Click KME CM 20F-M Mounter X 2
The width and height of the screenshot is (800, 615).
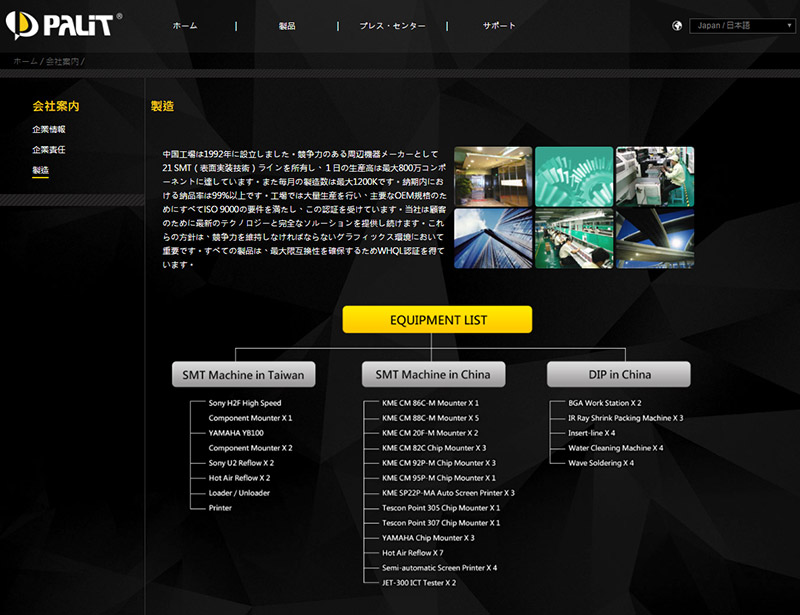[x=430, y=433]
